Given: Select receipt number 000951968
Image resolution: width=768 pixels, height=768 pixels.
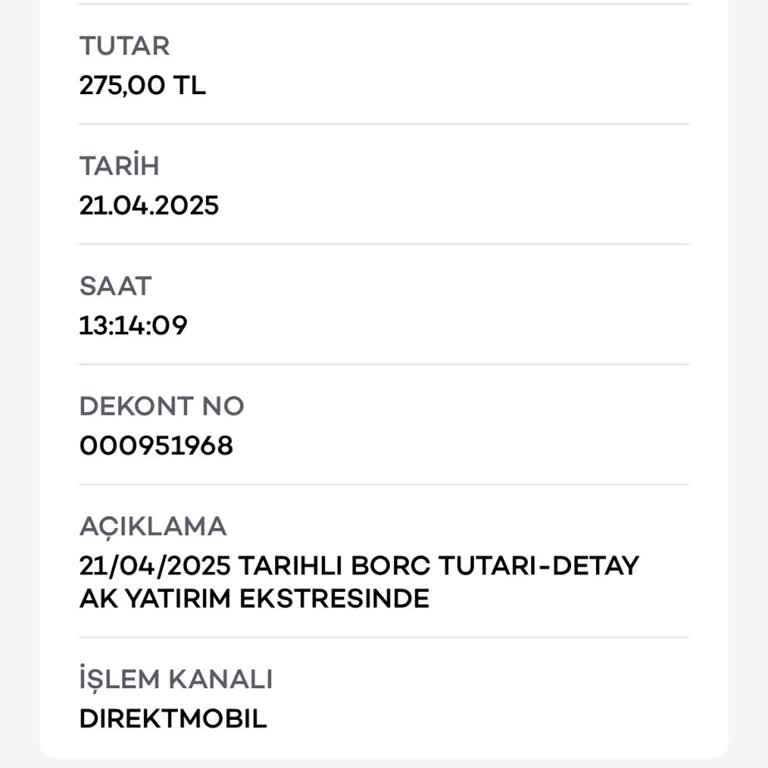Looking at the screenshot, I should tap(156, 446).
